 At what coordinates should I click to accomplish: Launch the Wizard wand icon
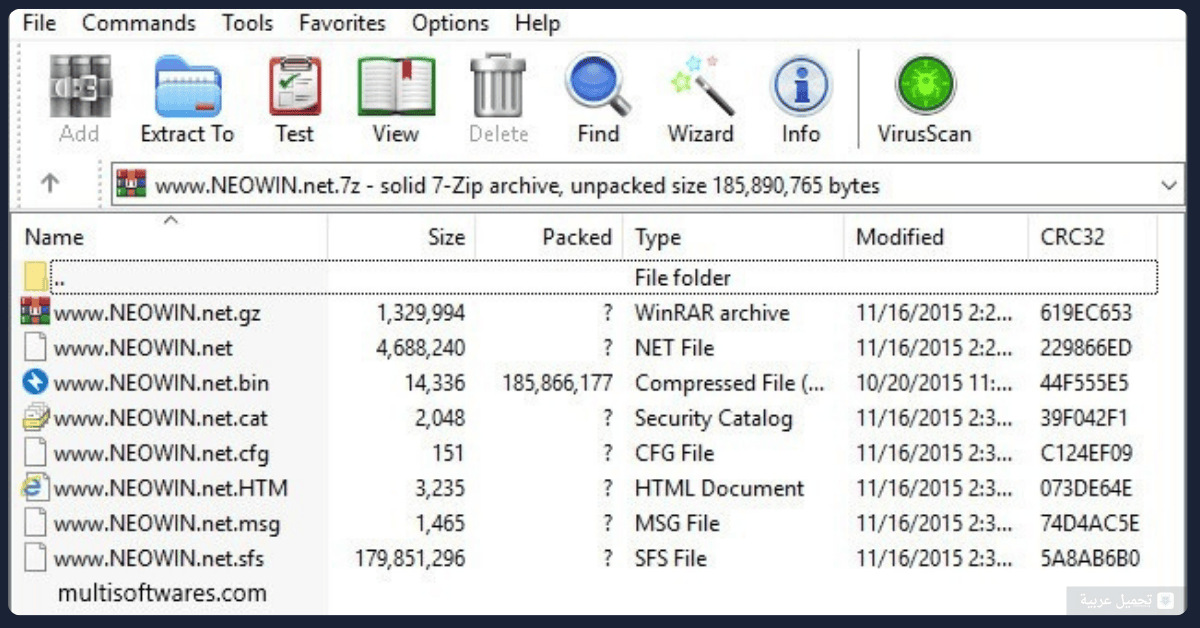[700, 86]
